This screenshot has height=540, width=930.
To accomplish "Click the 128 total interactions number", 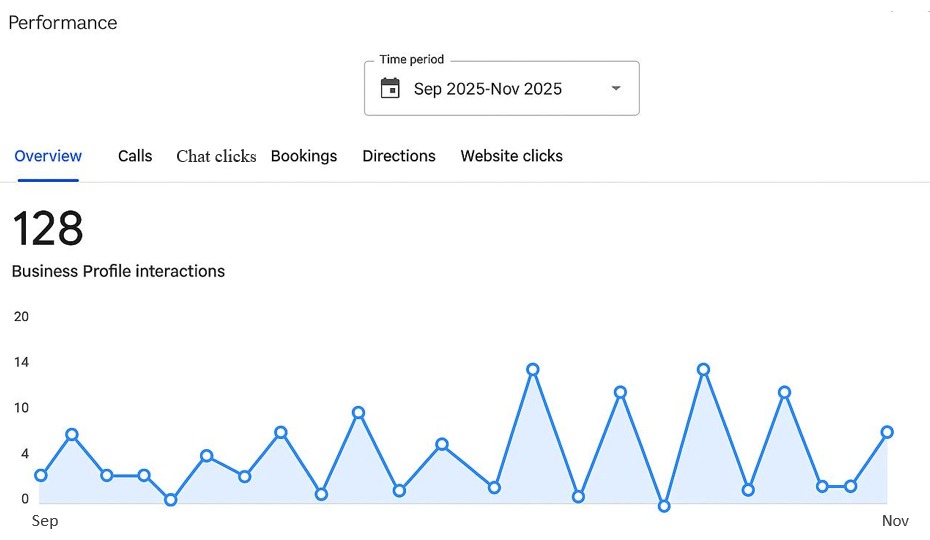I will [48, 229].
